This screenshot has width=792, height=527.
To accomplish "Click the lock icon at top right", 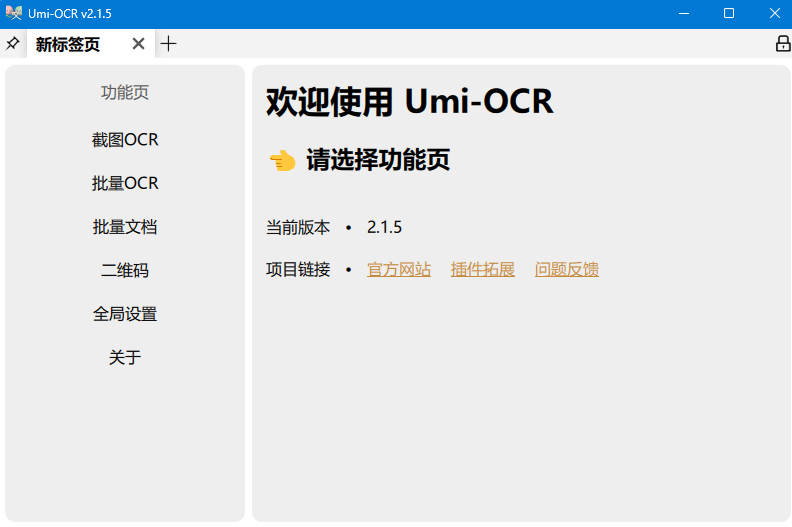I will pos(783,44).
